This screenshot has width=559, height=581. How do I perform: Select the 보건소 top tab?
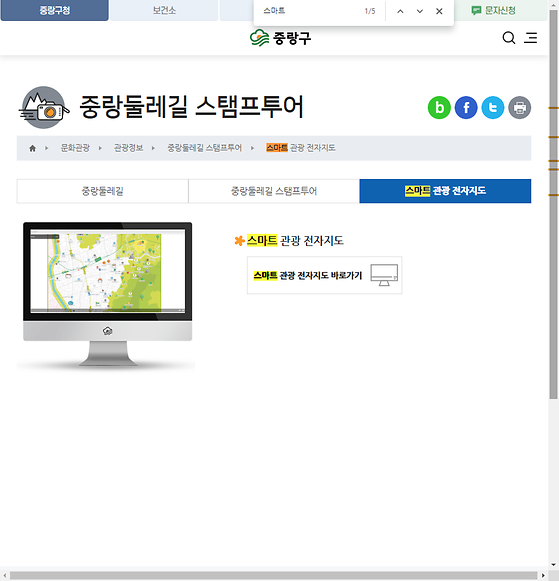[164, 10]
